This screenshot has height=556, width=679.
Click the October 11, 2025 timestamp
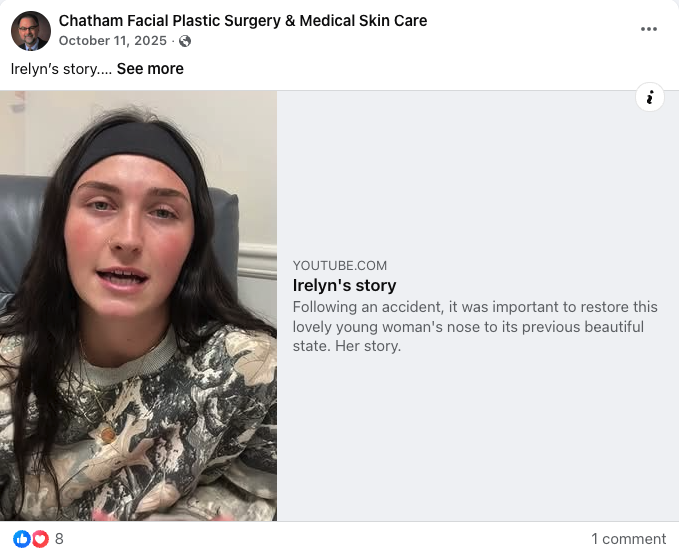pyautogui.click(x=113, y=41)
